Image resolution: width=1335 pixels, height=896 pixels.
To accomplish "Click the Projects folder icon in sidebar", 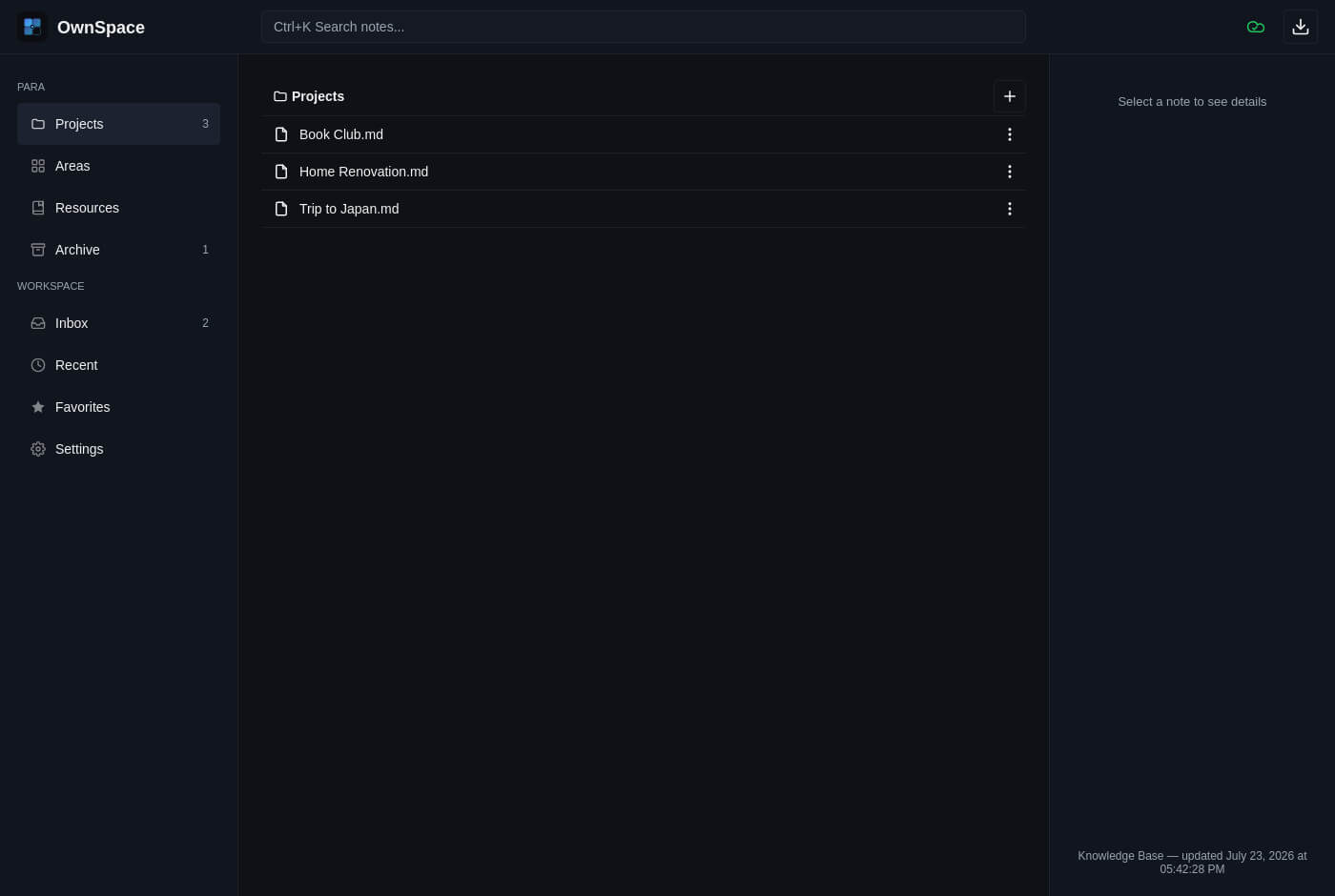I will 38,124.
